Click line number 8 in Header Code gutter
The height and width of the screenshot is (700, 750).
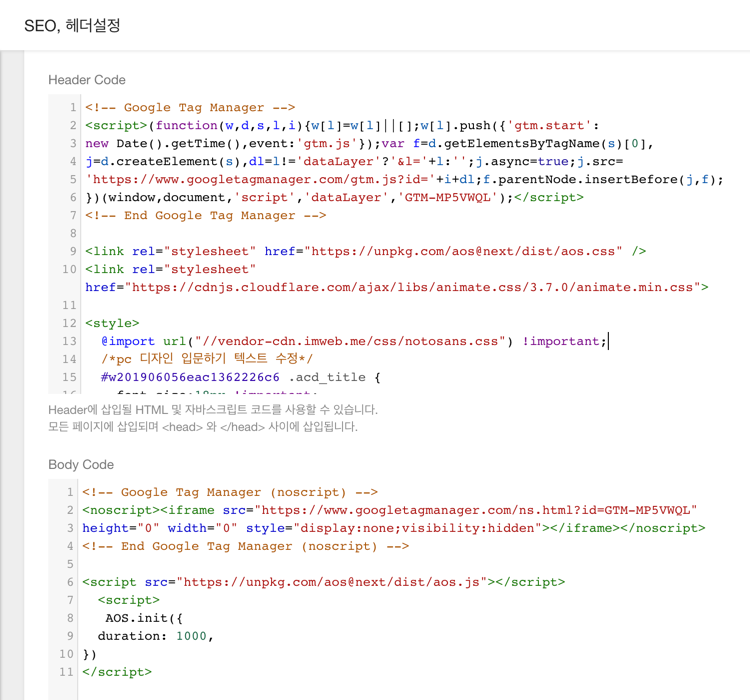pos(73,233)
